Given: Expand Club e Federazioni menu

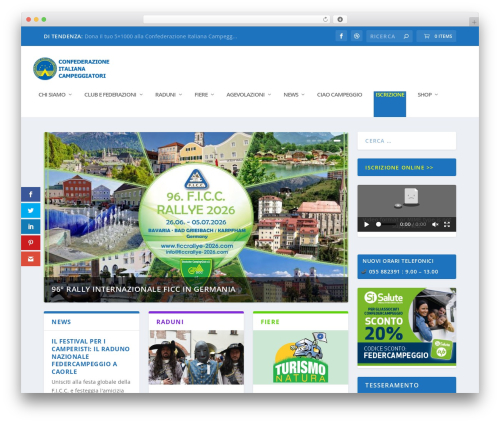Looking at the screenshot, I should pyautogui.click(x=113, y=95).
